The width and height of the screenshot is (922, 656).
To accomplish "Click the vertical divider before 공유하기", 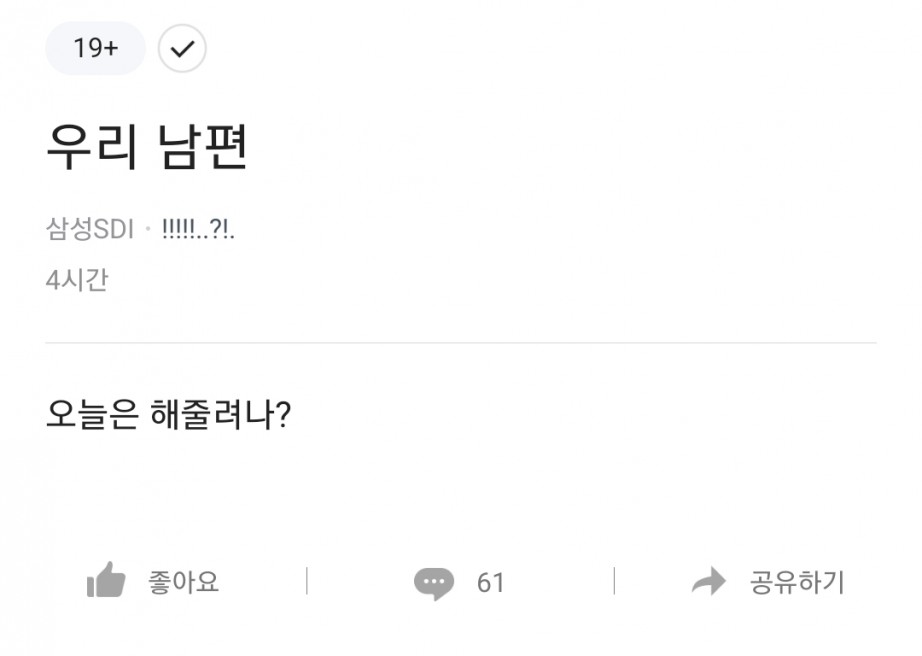I will tap(614, 582).
